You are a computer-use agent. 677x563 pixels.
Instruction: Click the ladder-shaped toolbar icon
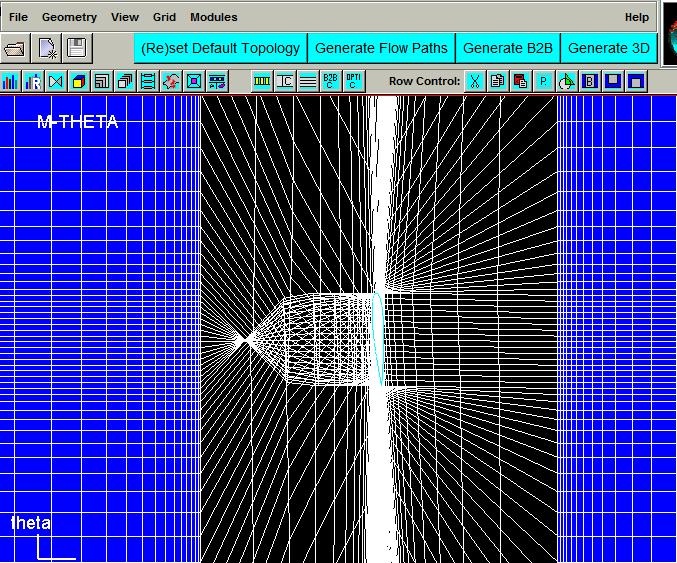tap(148, 81)
